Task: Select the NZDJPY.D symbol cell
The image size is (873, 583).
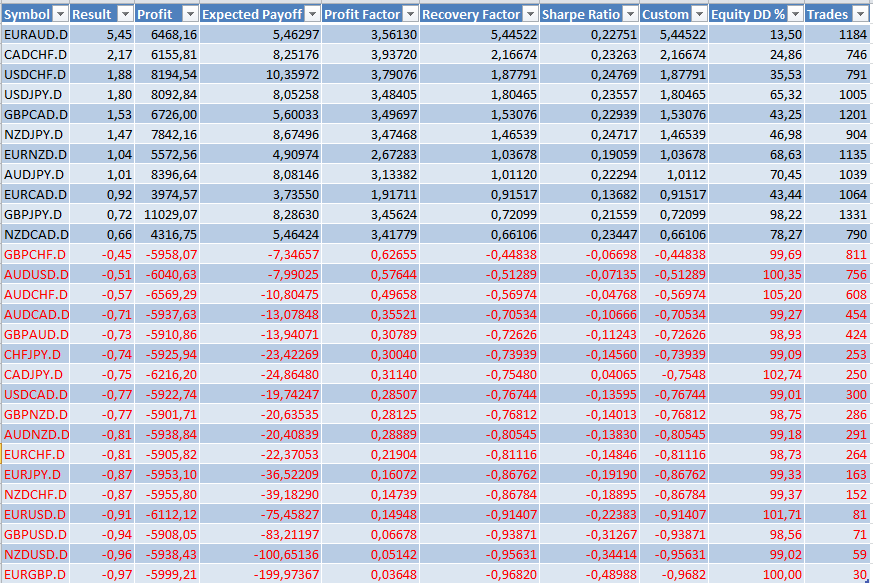Action: 35,135
